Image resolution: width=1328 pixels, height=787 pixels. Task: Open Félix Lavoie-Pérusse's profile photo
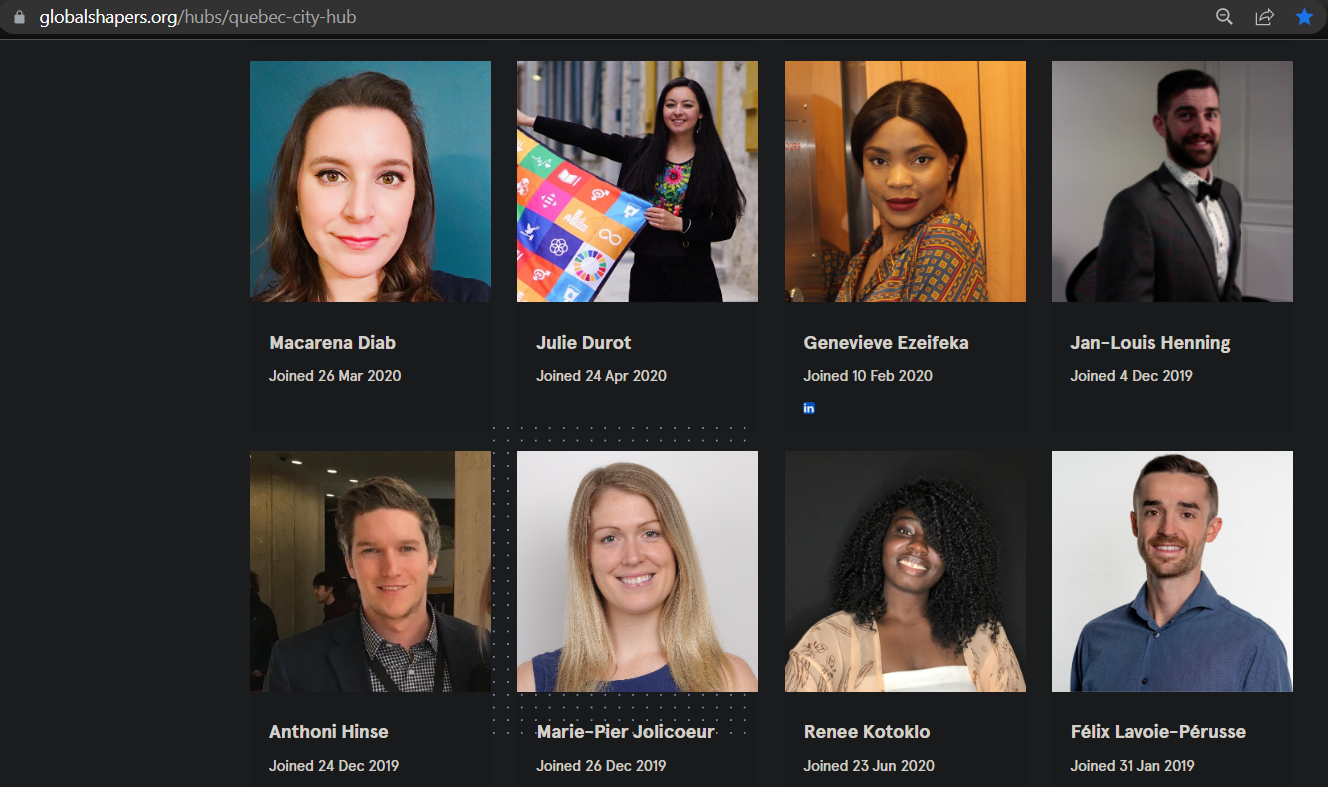(1172, 571)
